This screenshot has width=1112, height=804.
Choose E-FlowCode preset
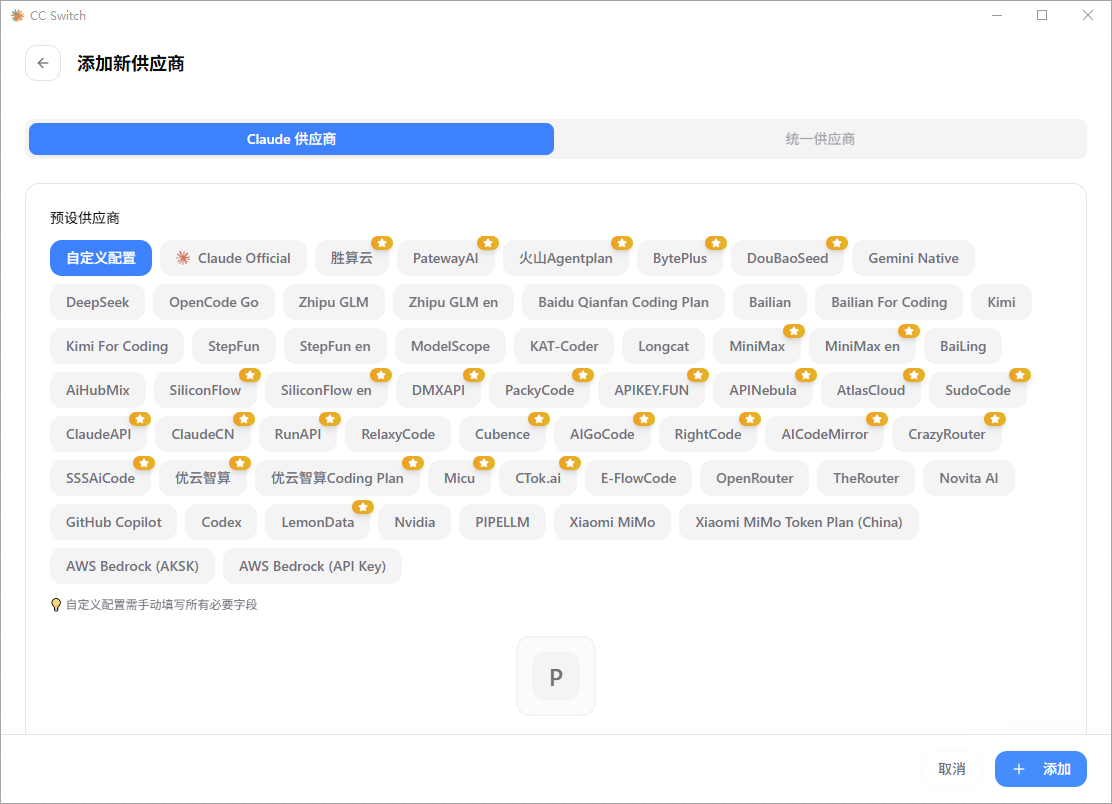(638, 478)
